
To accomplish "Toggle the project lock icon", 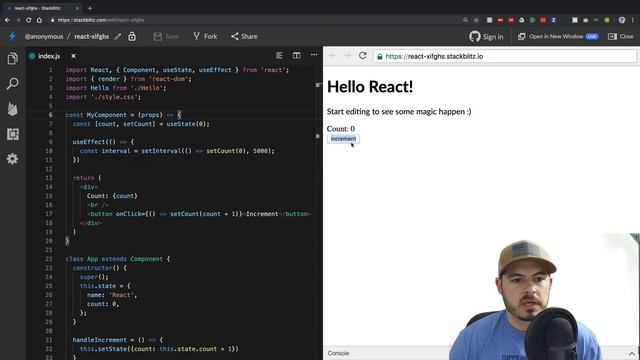I will click(132, 36).
